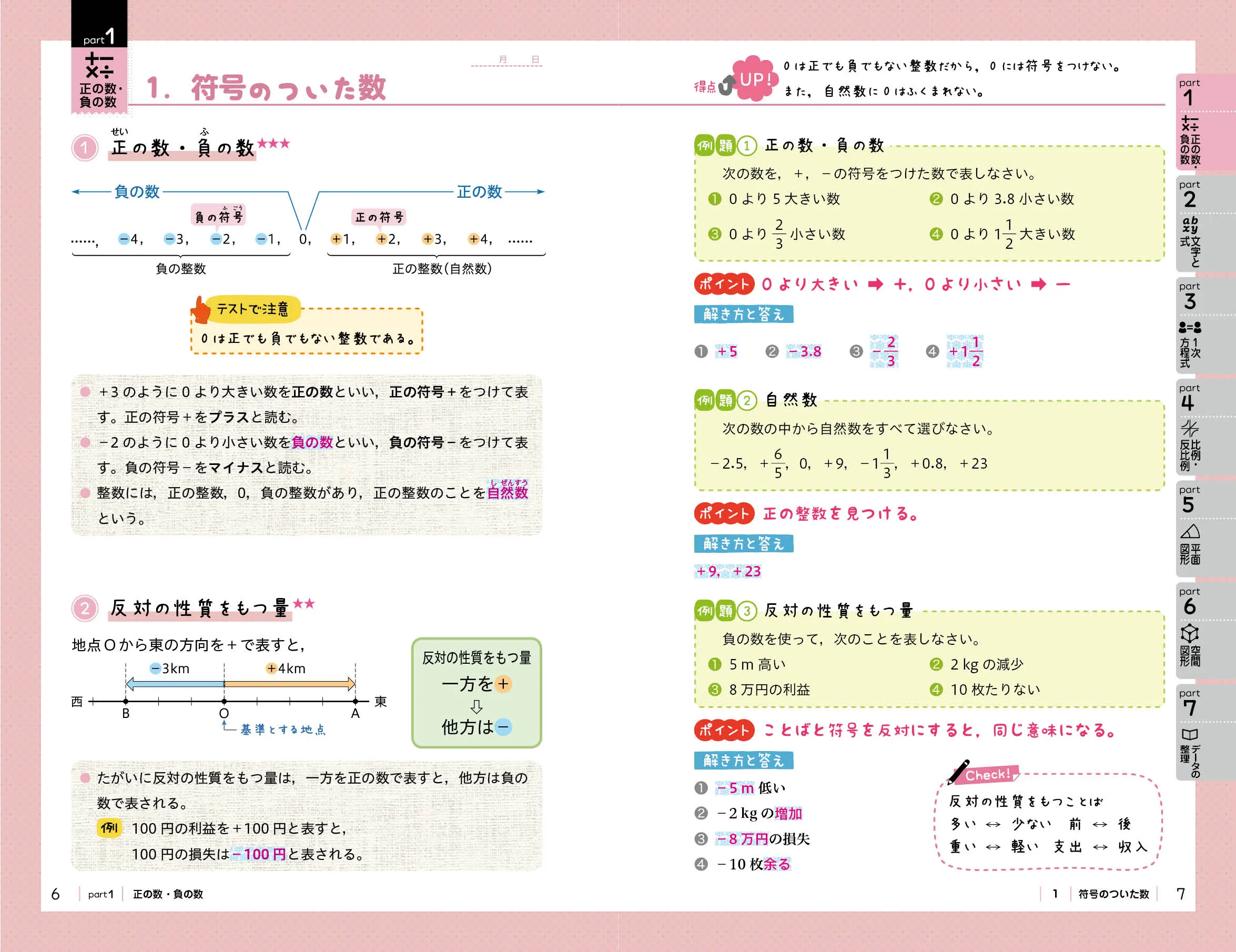The image size is (1236, 952).
Task: Click the blue minus circle after 他方は
Action: click(503, 727)
